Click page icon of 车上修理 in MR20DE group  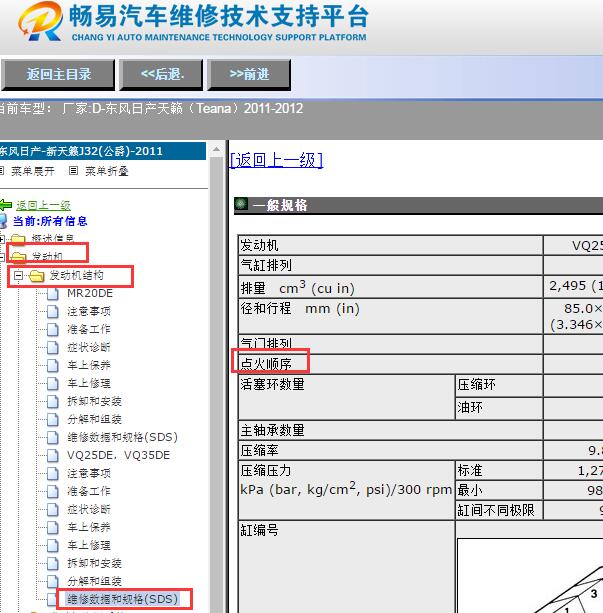point(53,384)
